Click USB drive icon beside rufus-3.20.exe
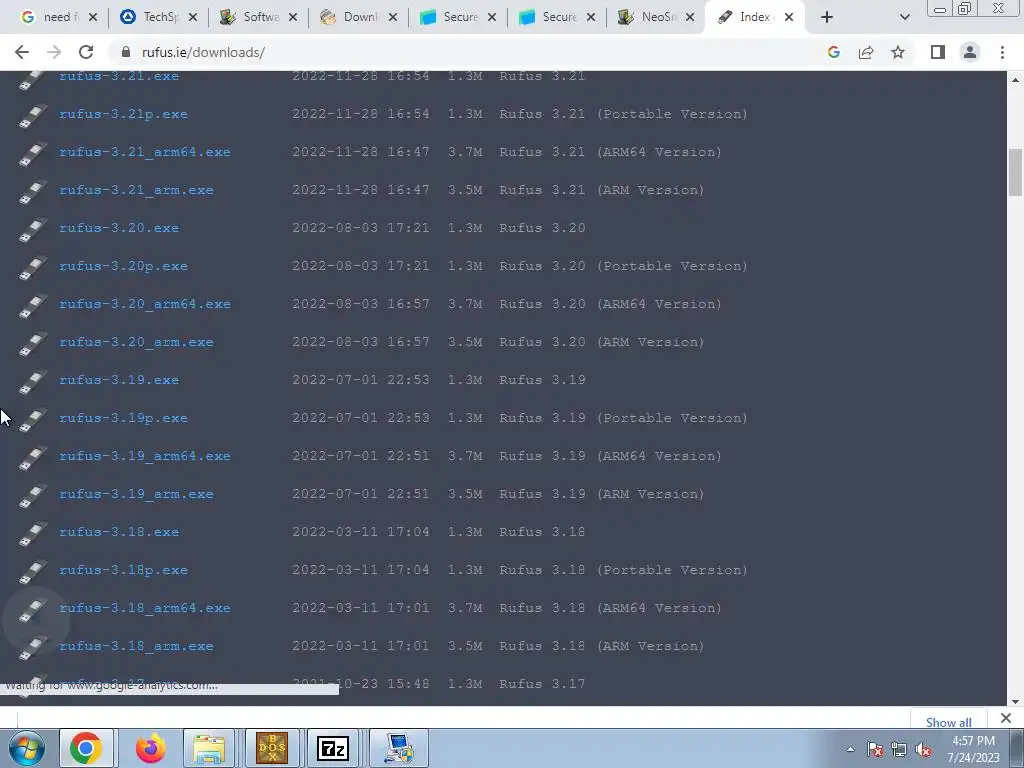 pos(33,230)
